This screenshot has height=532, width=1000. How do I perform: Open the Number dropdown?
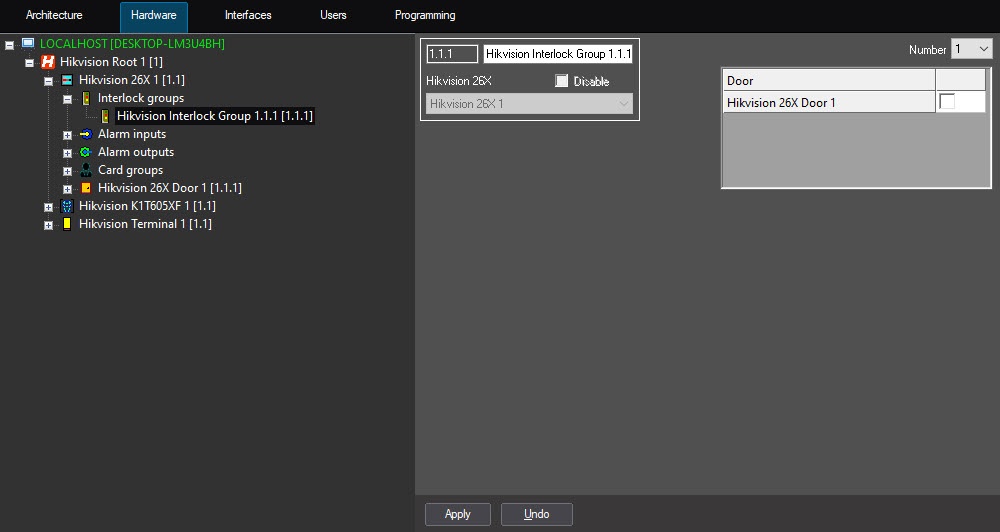tap(971, 49)
